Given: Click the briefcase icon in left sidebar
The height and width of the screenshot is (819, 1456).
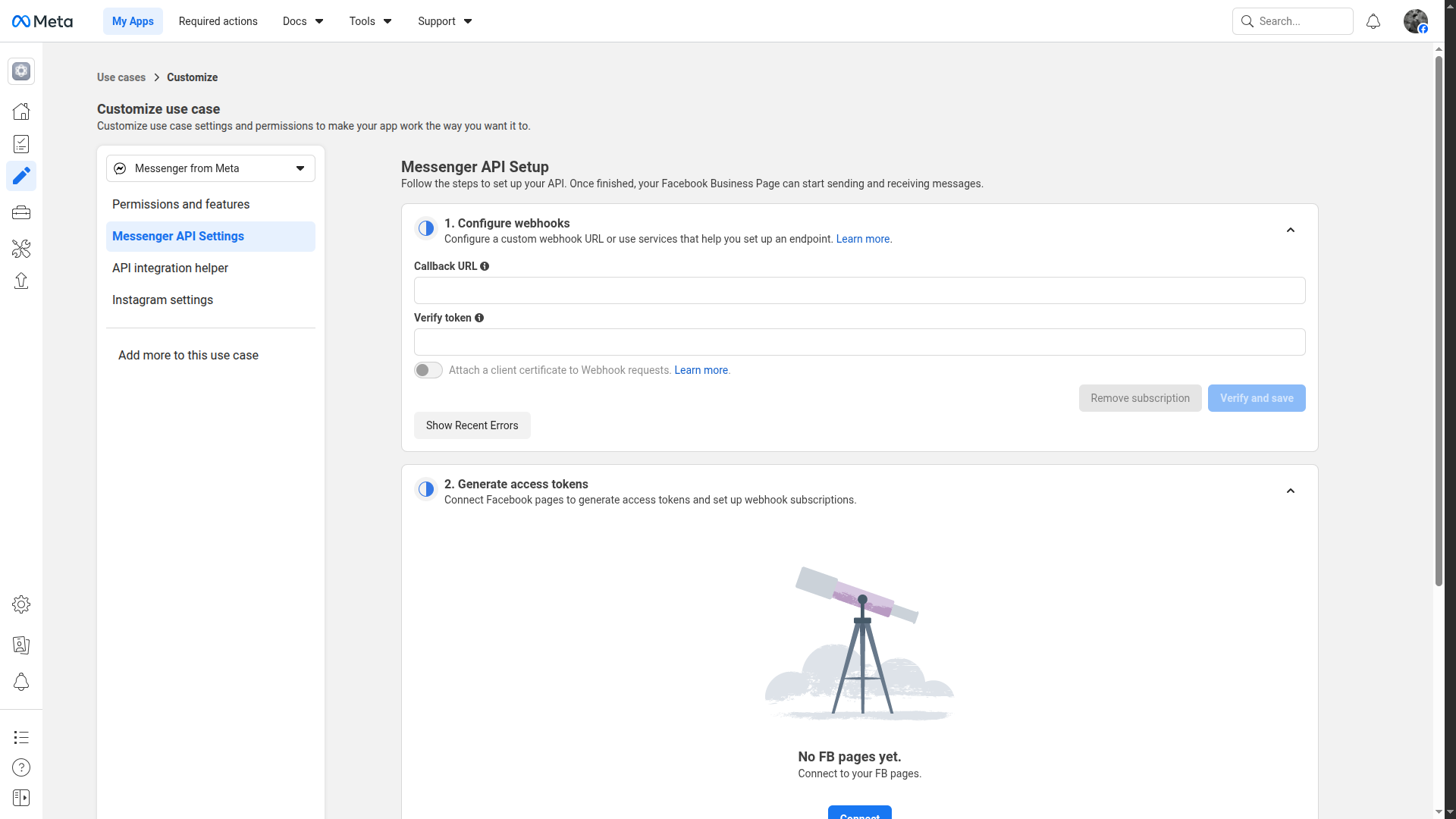Looking at the screenshot, I should click(21, 213).
